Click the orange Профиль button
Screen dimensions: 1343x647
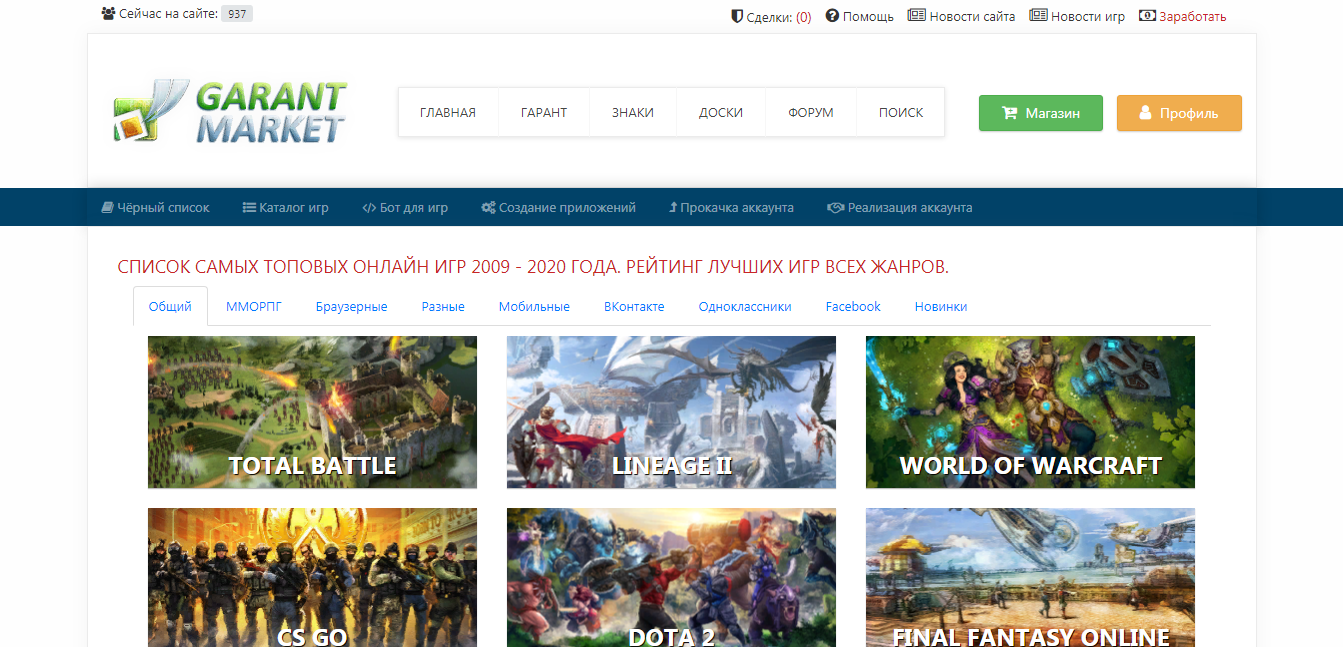[1179, 113]
